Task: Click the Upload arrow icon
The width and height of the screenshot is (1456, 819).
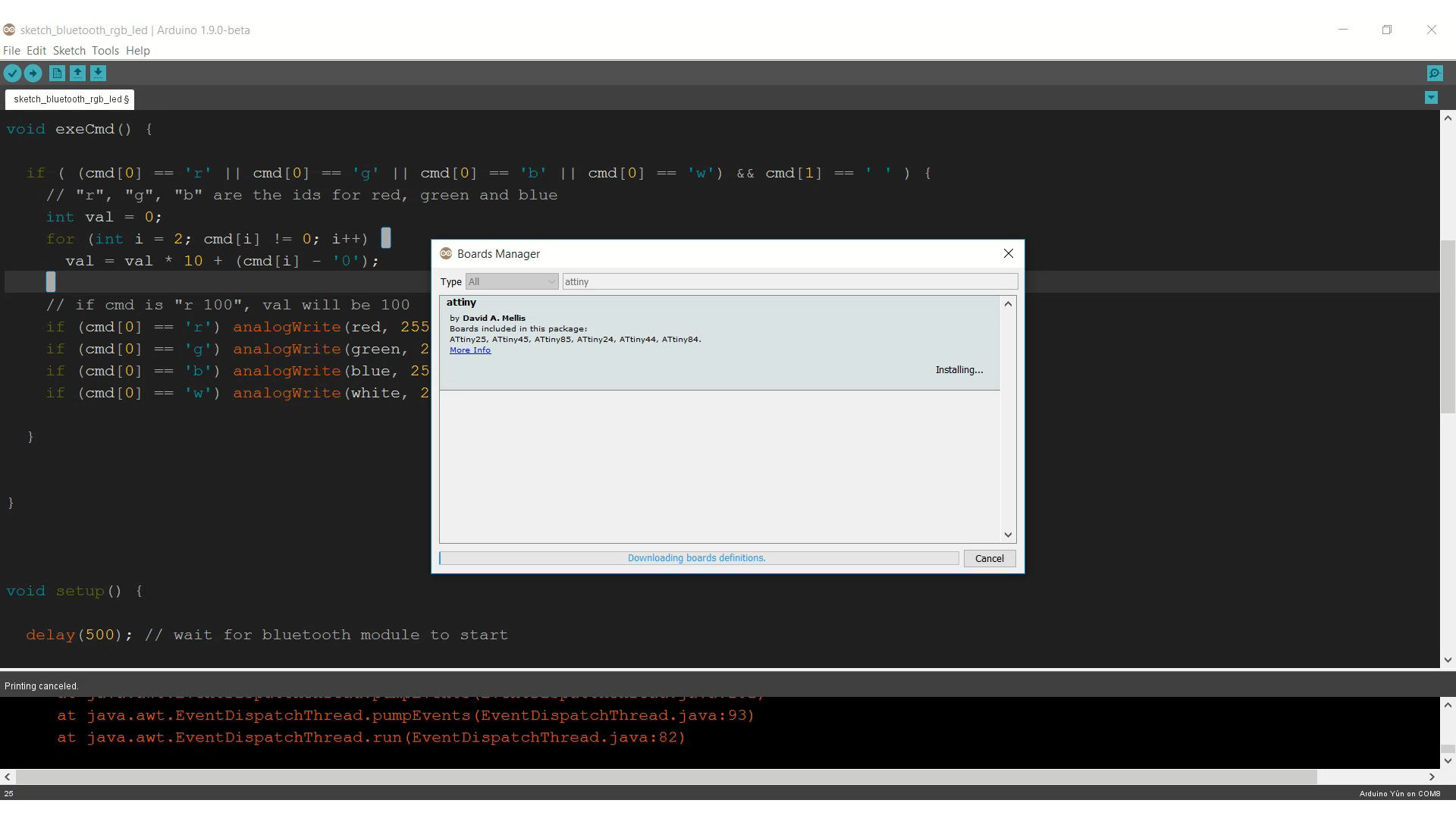Action: (x=33, y=74)
